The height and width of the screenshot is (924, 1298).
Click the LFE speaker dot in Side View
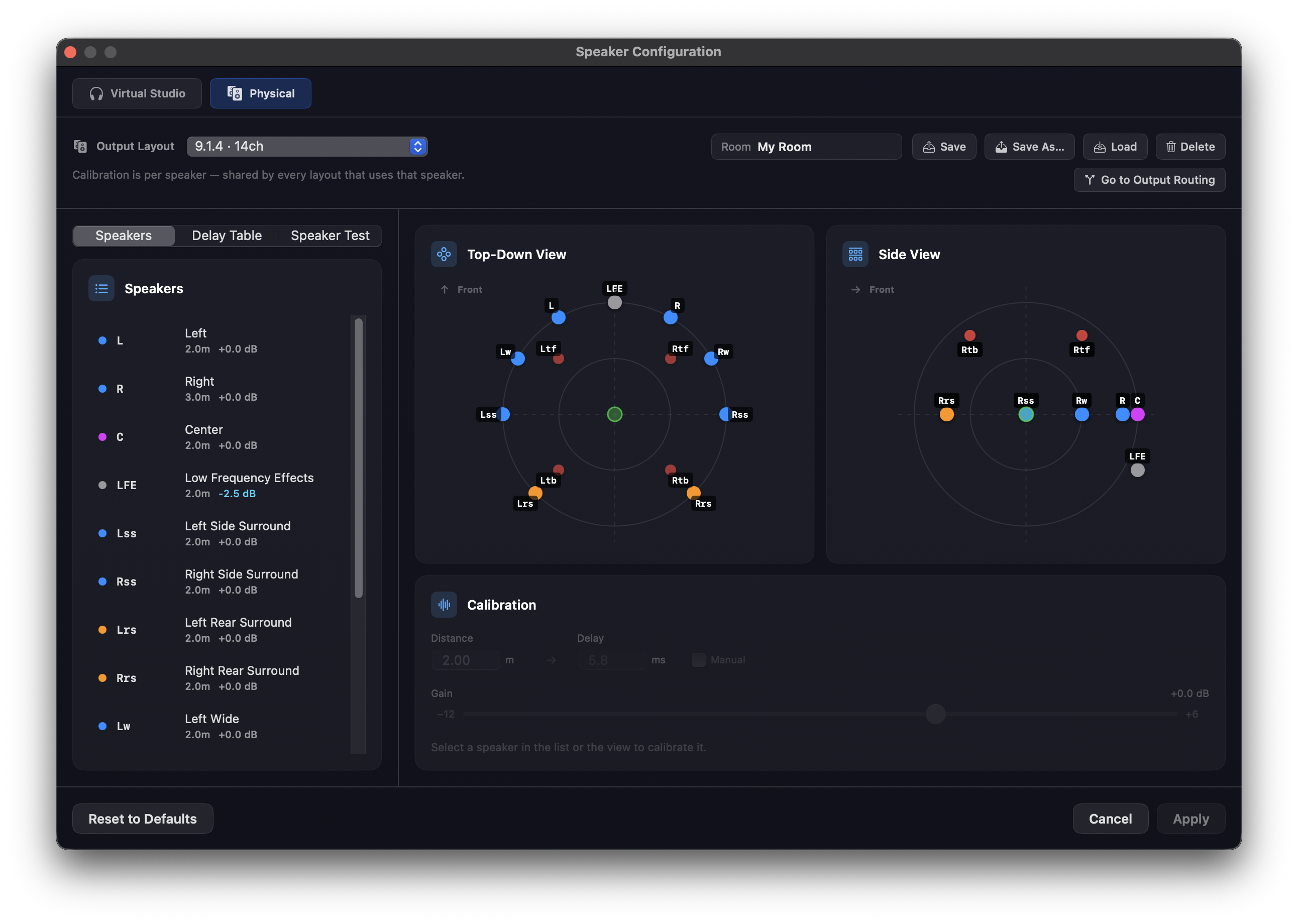point(1138,470)
